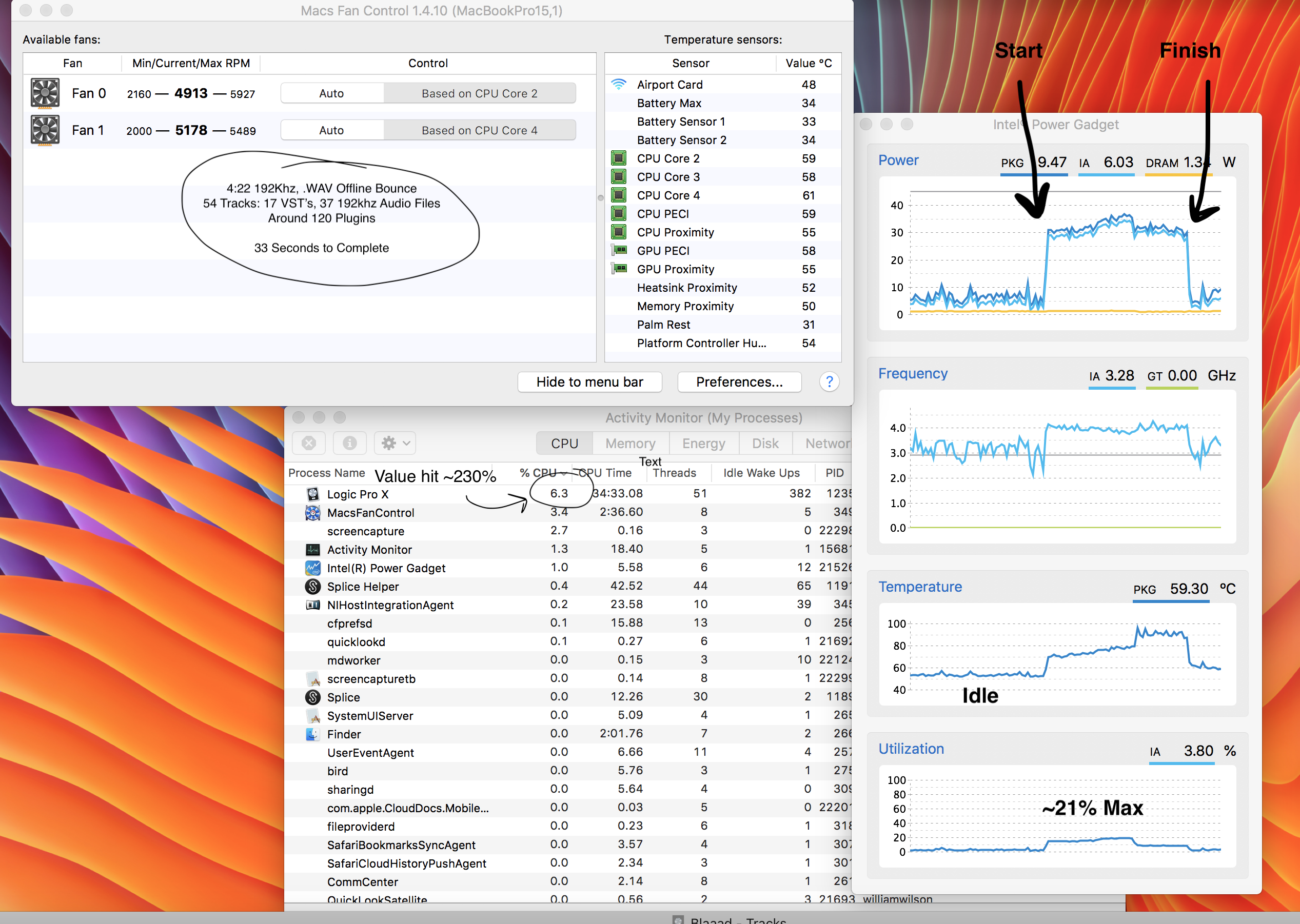Screen dimensions: 1300x924
Task: Click the CPU Core 2 chip icon
Action: click(x=619, y=158)
